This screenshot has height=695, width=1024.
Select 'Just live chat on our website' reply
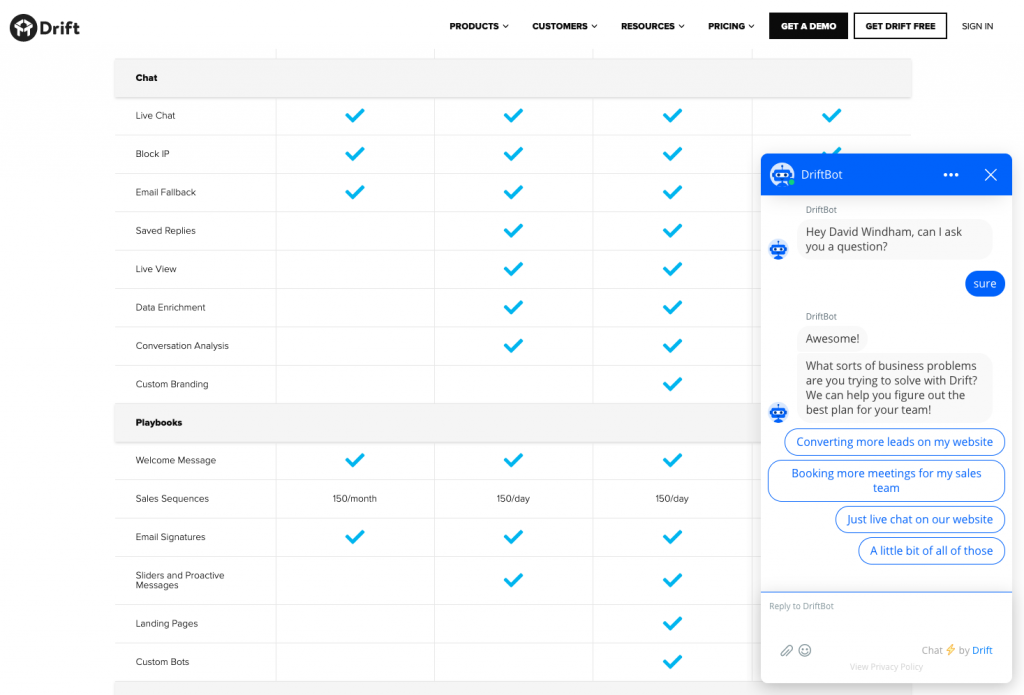tap(920, 519)
